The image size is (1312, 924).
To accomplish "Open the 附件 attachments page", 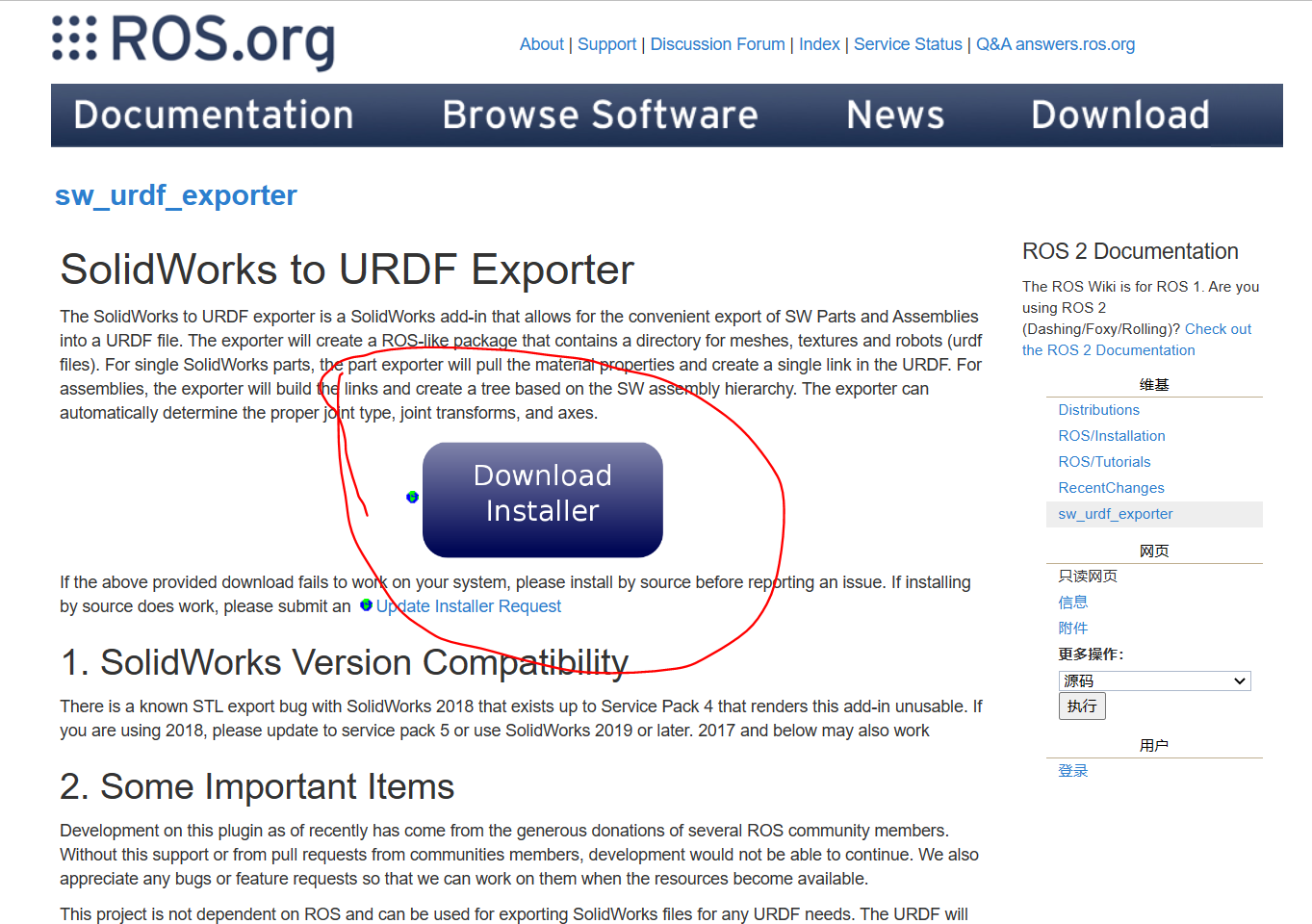I will click(x=1073, y=627).
